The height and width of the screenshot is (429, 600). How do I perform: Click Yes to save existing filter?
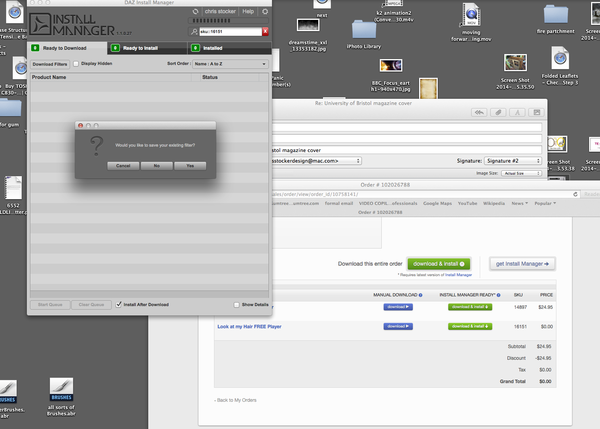190,166
